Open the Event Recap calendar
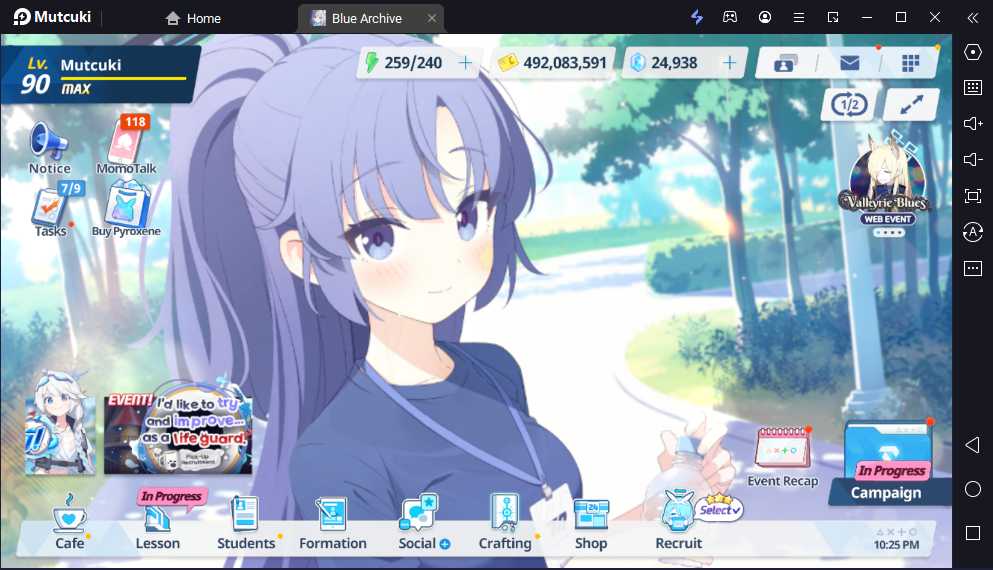Screen dimensions: 993x570 coord(783,457)
